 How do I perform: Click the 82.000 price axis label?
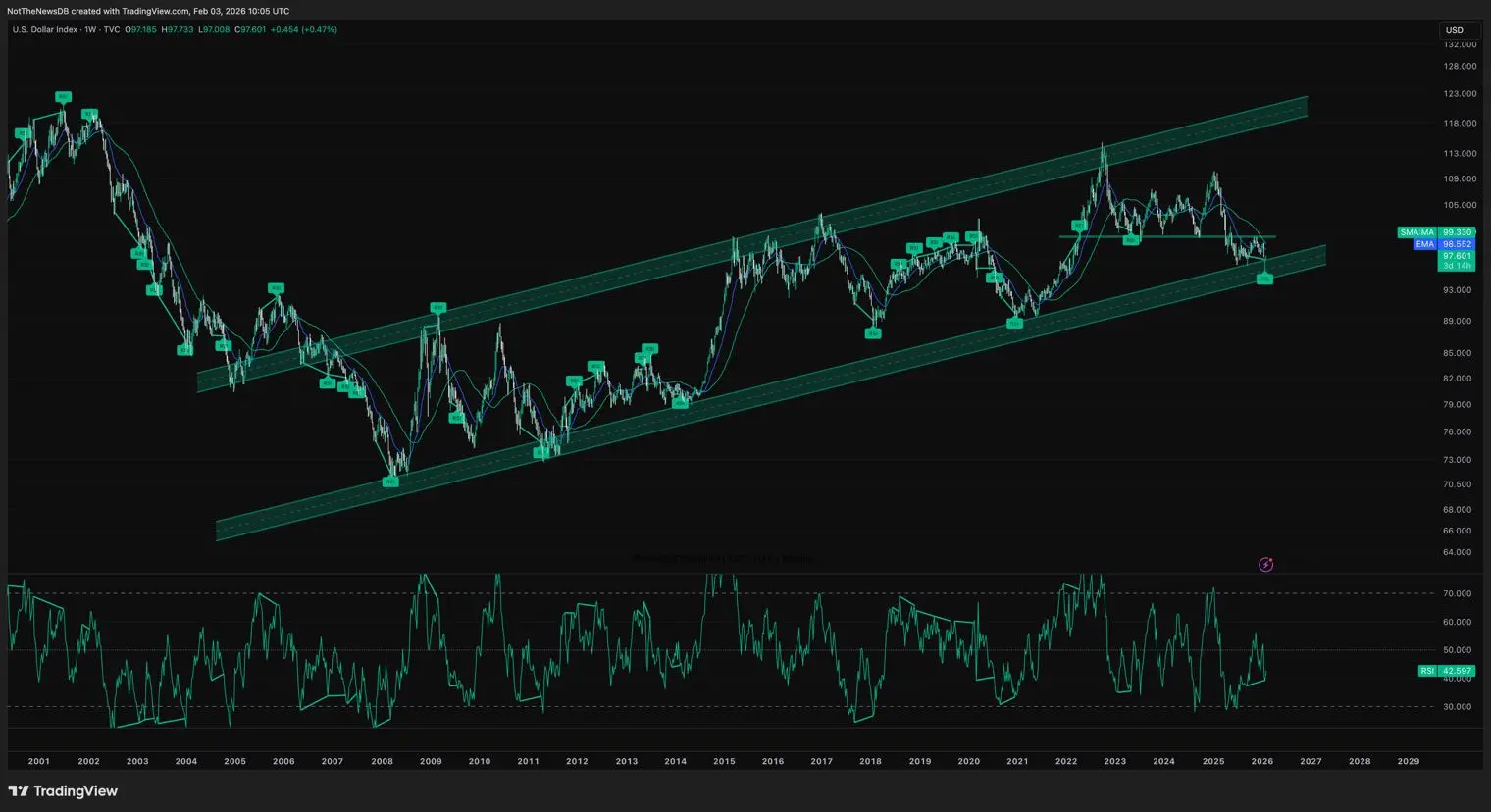pyautogui.click(x=1457, y=379)
